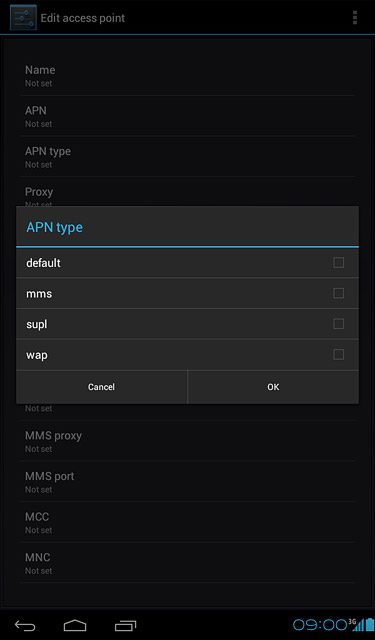Confirm APN type with OK
The image size is (375, 640).
pos(273,387)
